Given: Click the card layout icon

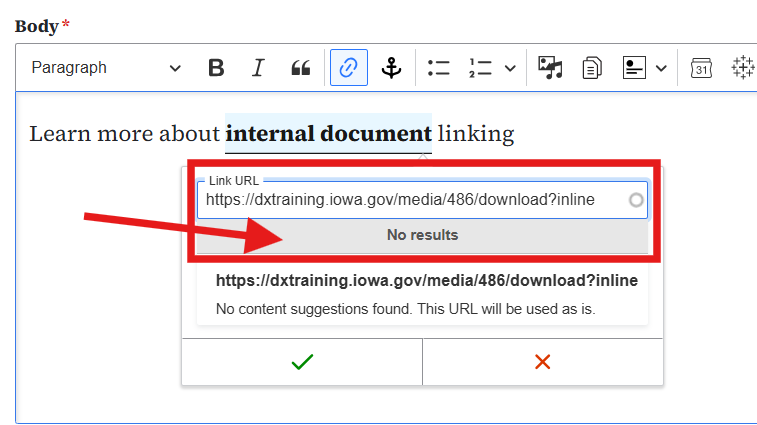Looking at the screenshot, I should pyautogui.click(x=634, y=68).
